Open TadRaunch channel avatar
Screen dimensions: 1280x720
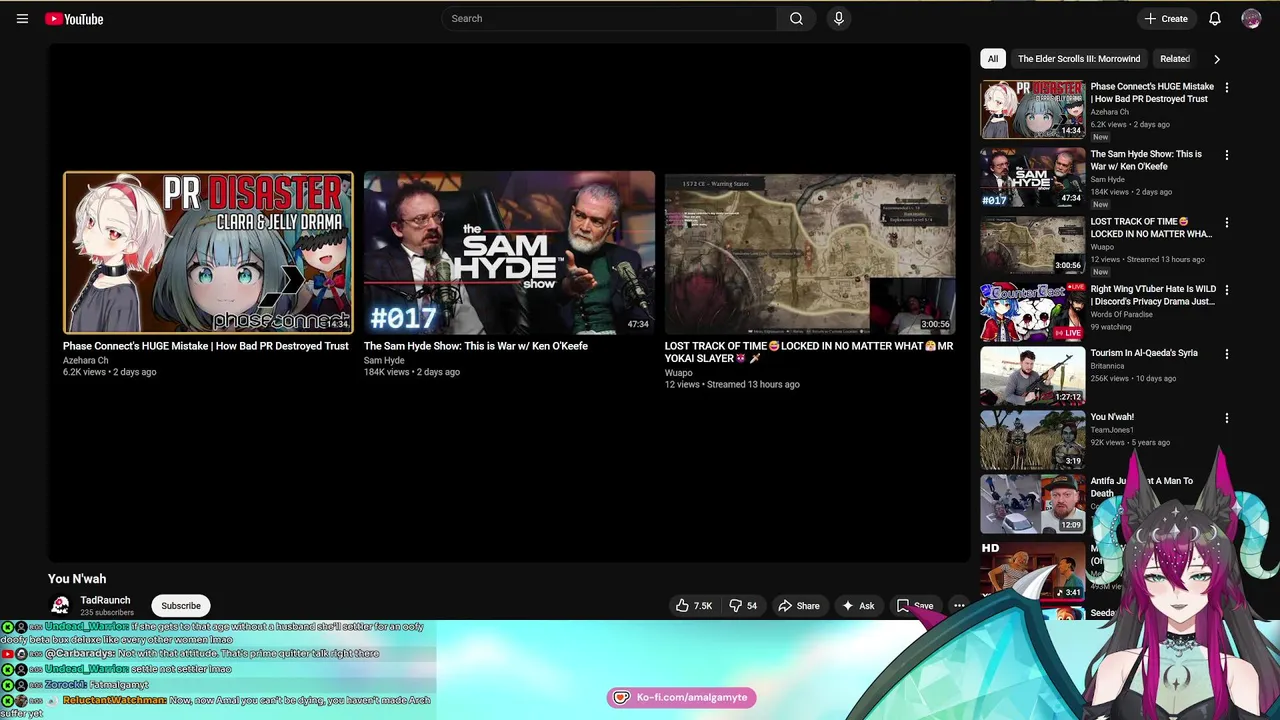(x=60, y=605)
